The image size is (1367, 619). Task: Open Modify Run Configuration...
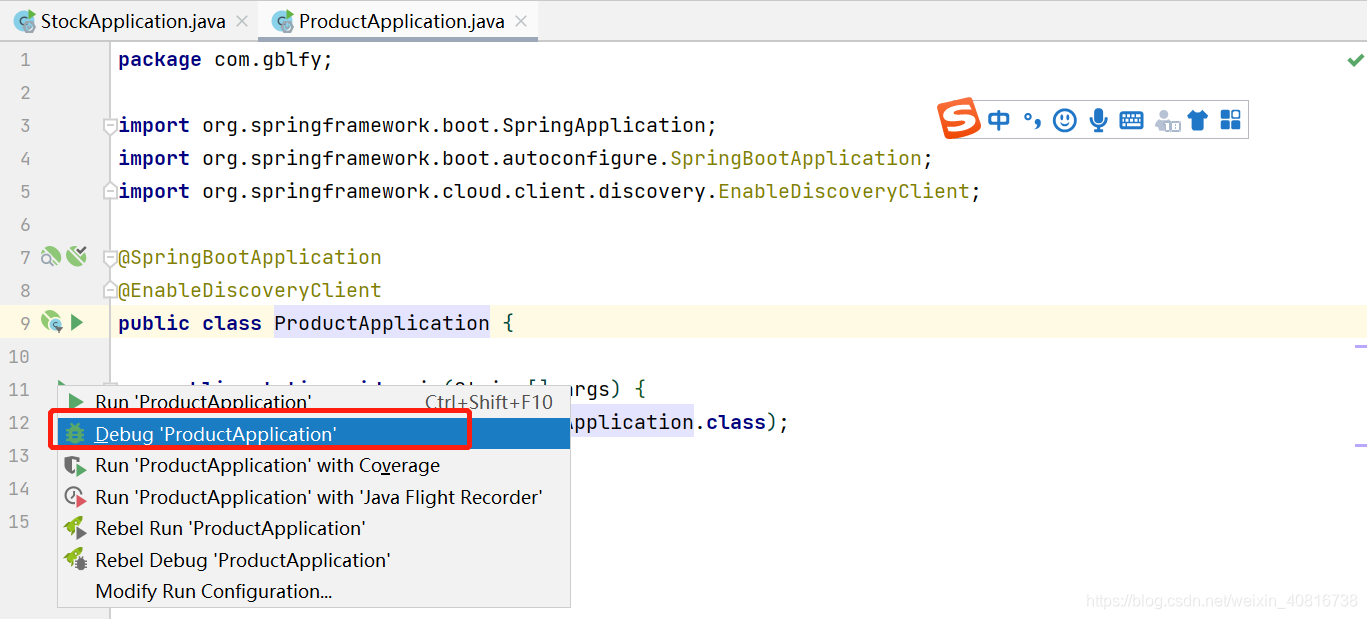314,591
